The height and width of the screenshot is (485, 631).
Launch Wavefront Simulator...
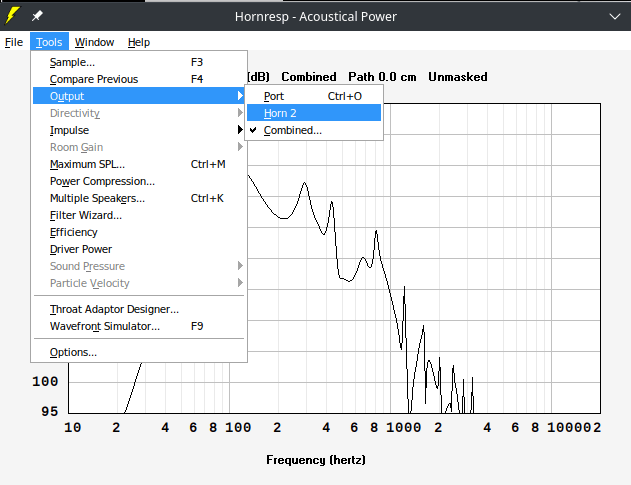(139, 326)
